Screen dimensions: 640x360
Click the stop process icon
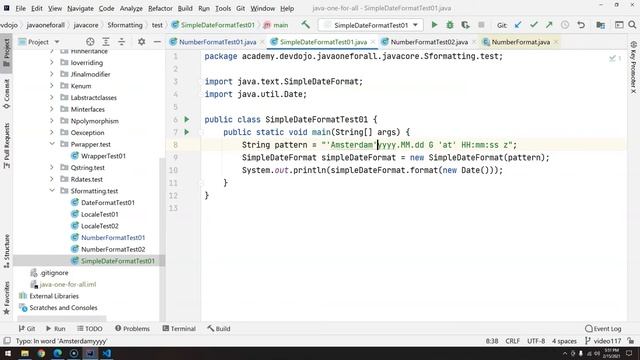point(482,25)
